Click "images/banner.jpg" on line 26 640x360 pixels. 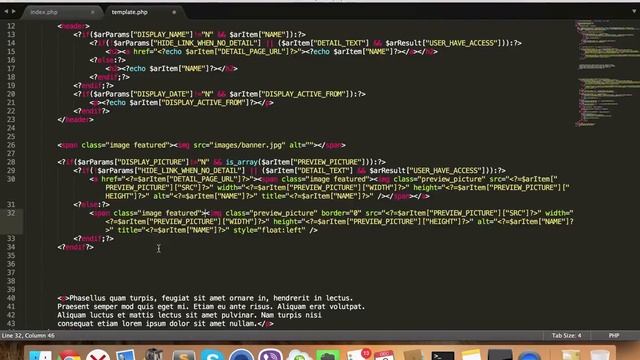(249, 145)
